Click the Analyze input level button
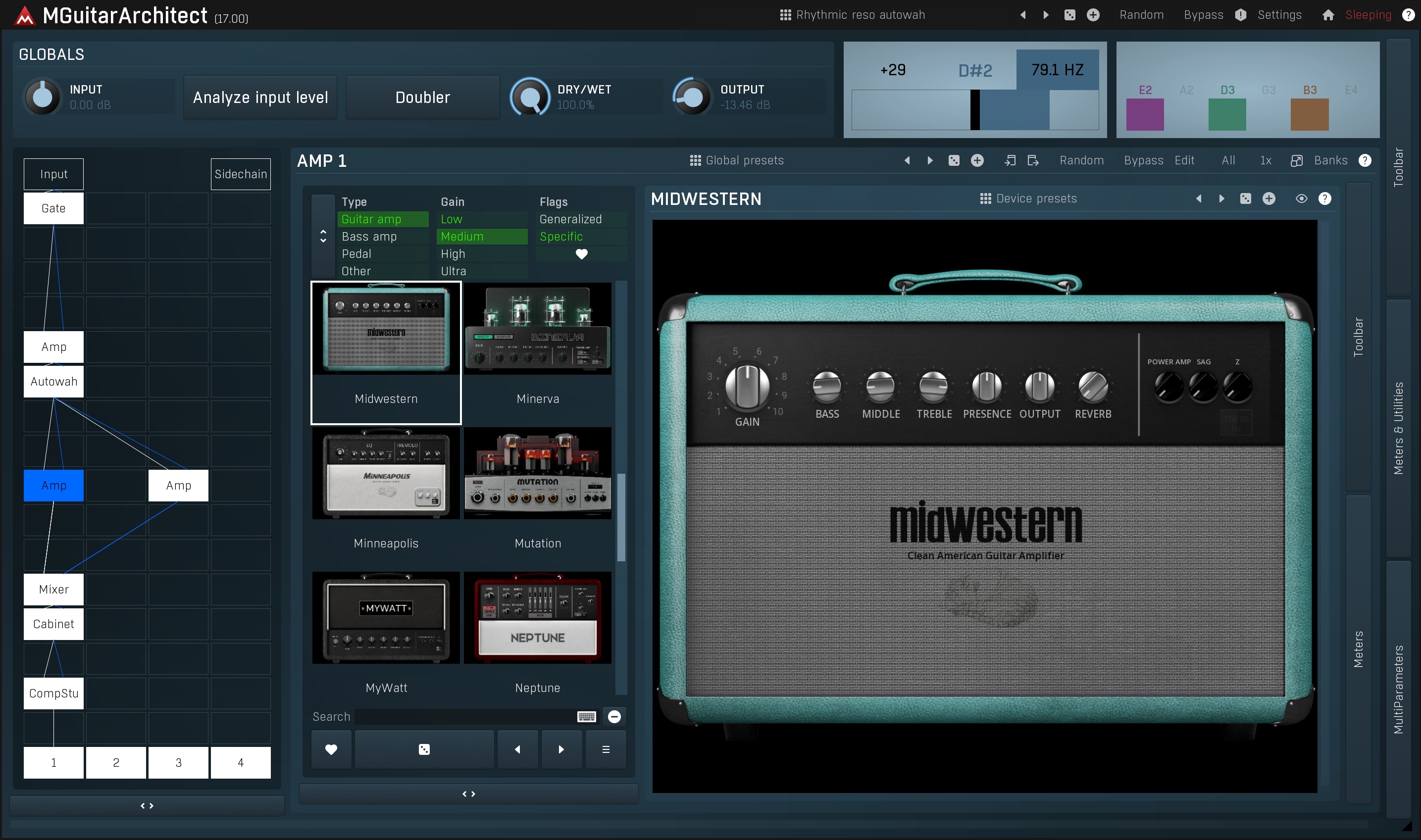Viewport: 1421px width, 840px height. tap(260, 98)
